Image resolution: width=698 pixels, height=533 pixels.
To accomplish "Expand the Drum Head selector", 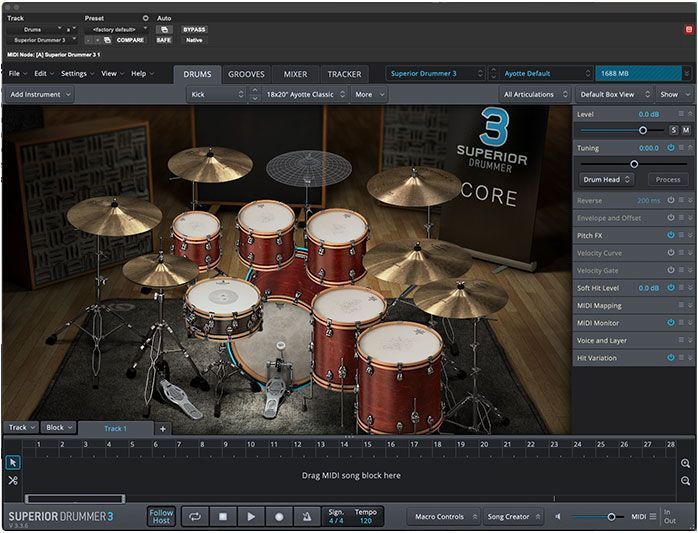I will [x=607, y=179].
